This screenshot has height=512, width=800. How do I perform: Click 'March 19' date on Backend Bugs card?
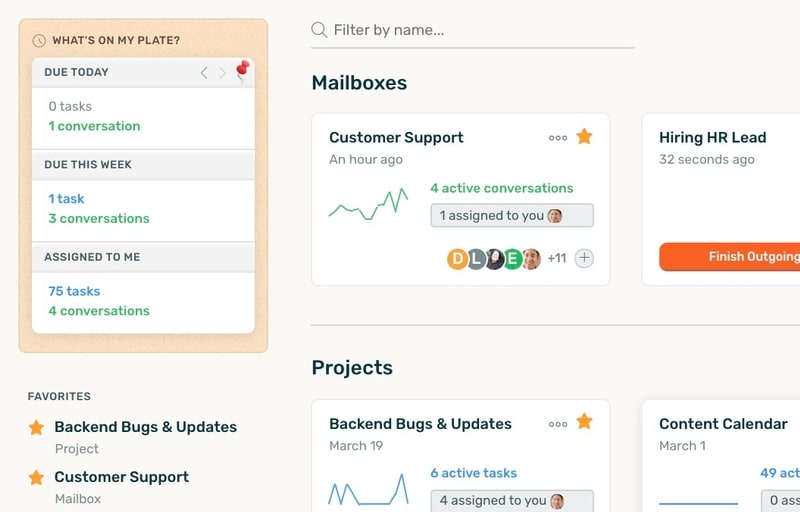356,446
